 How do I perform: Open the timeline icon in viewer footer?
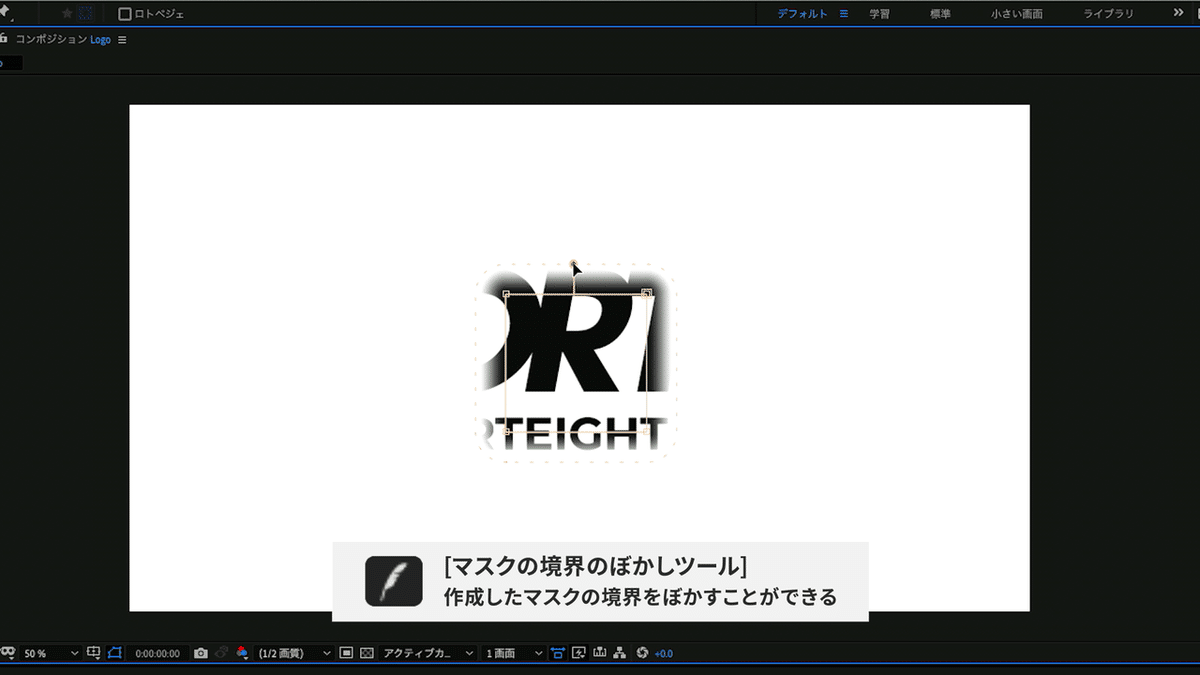coord(600,653)
